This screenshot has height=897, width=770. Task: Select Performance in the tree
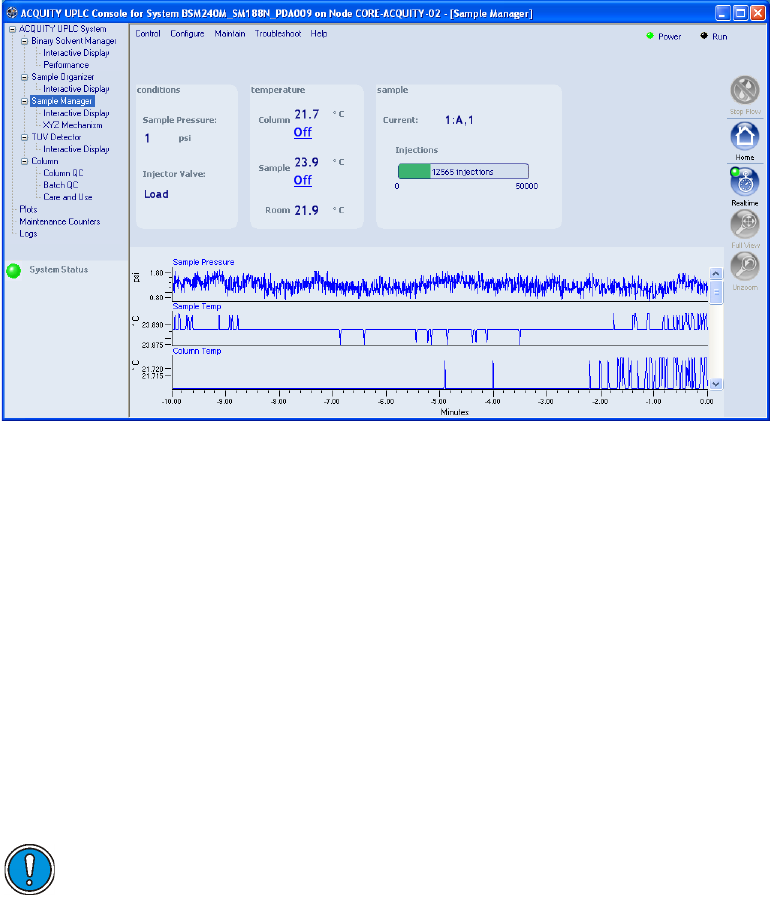tap(66, 65)
